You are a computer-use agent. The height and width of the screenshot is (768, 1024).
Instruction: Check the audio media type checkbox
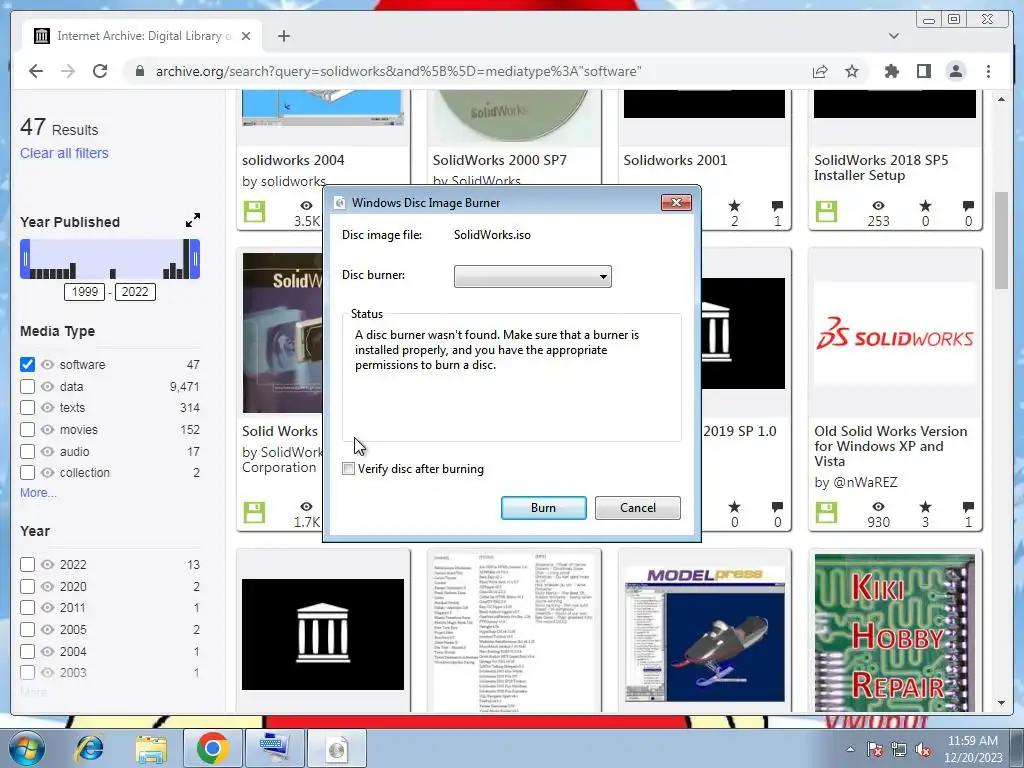point(27,451)
